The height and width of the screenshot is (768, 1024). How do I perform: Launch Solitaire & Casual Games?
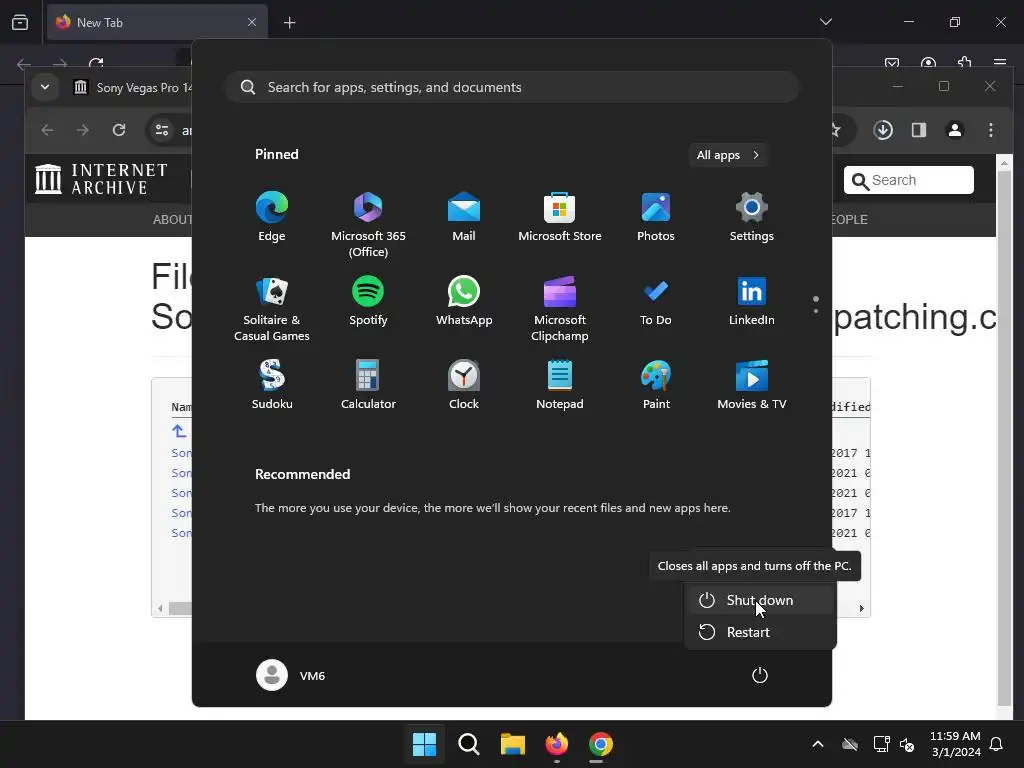pyautogui.click(x=272, y=309)
